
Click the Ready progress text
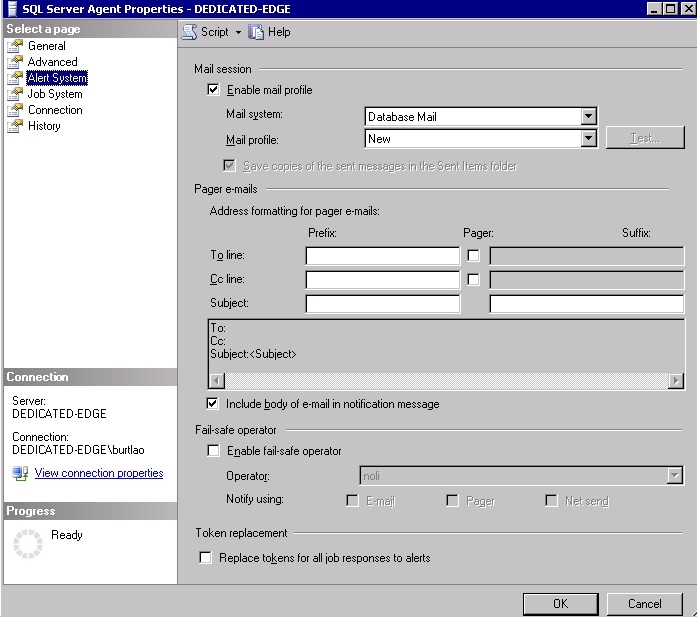tap(67, 535)
